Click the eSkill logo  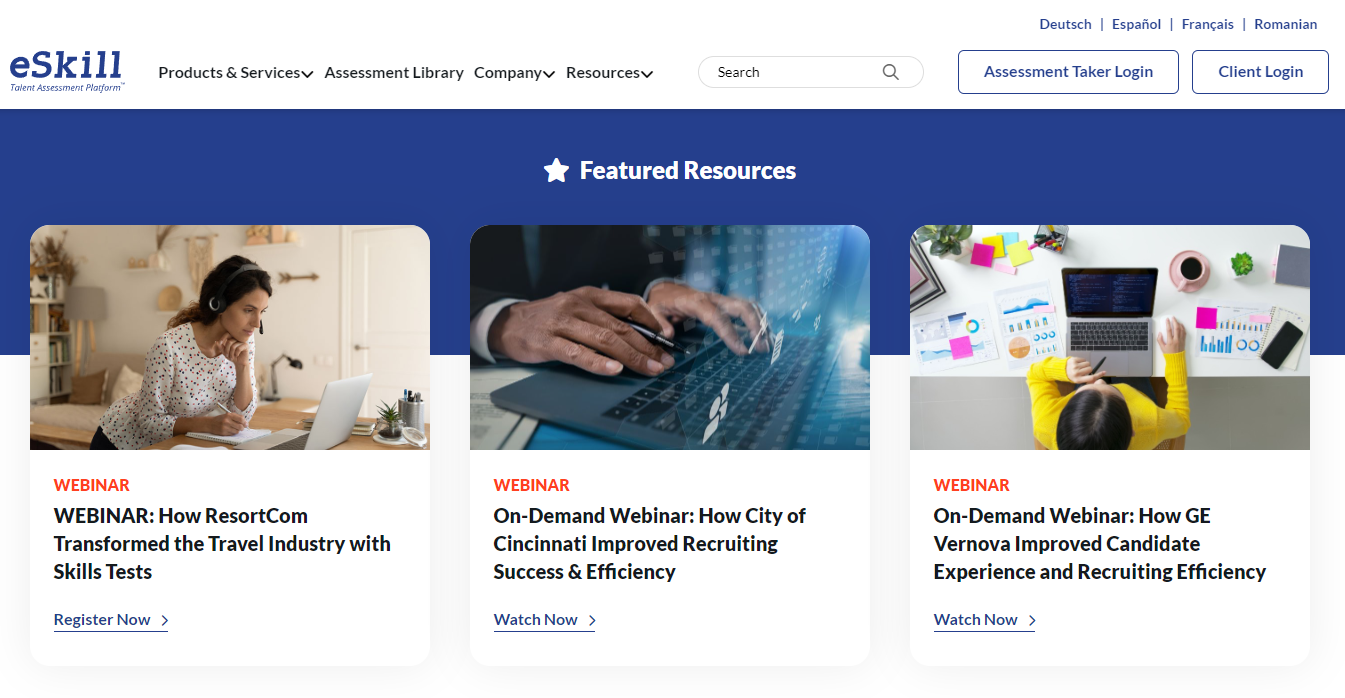coord(66,71)
